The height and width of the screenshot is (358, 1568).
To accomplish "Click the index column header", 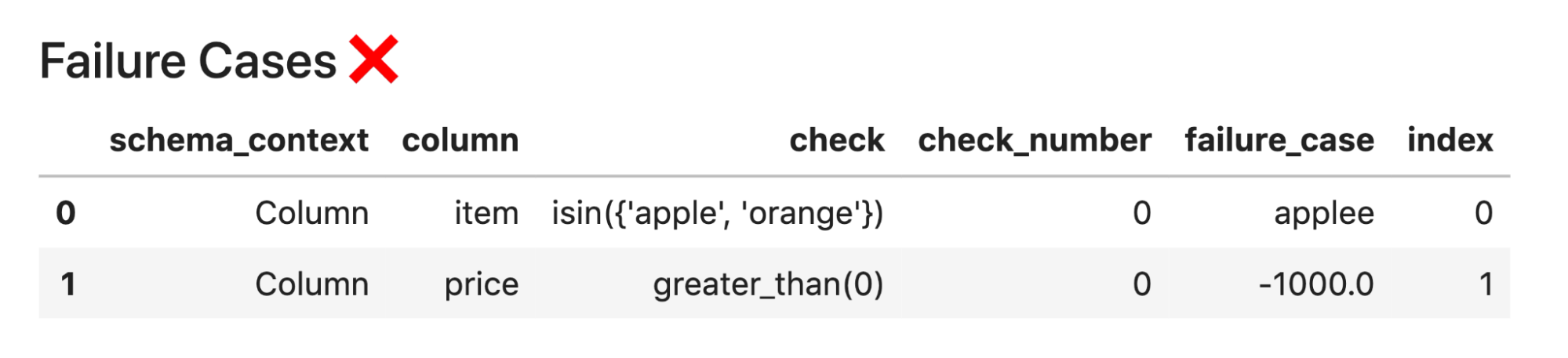I will pyautogui.click(x=1450, y=141).
